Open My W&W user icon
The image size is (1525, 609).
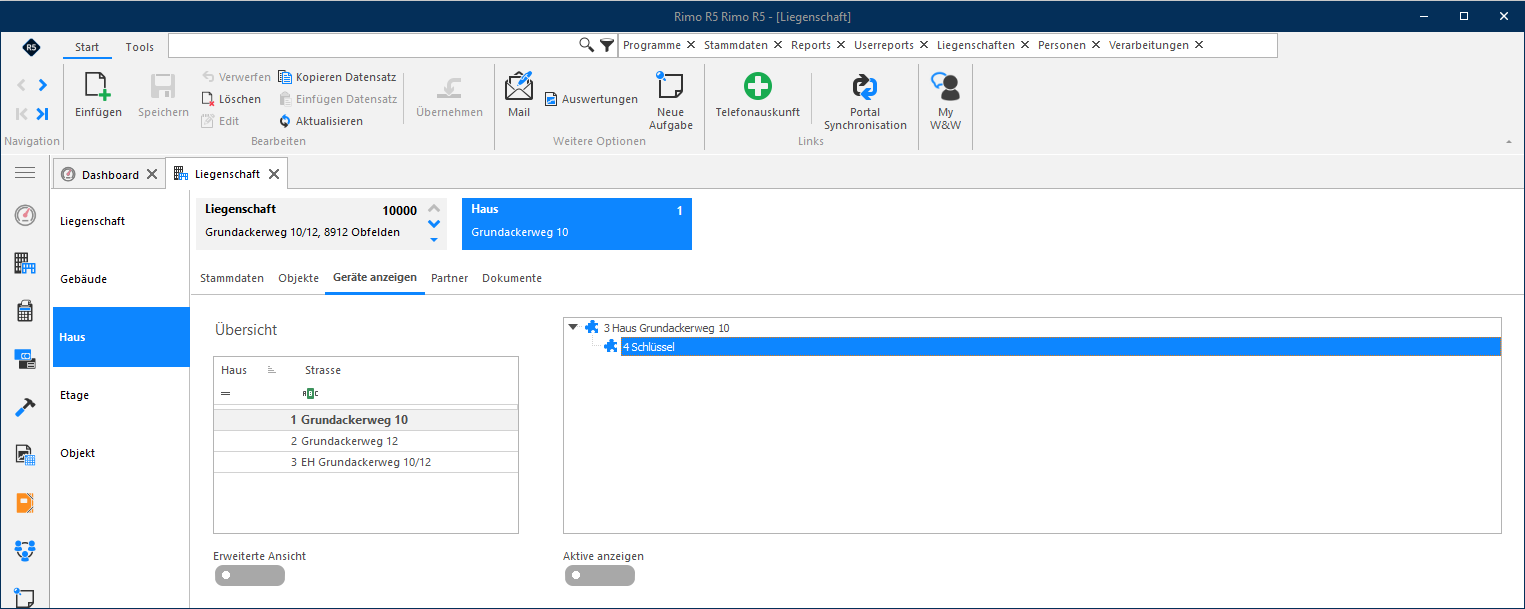(x=945, y=86)
